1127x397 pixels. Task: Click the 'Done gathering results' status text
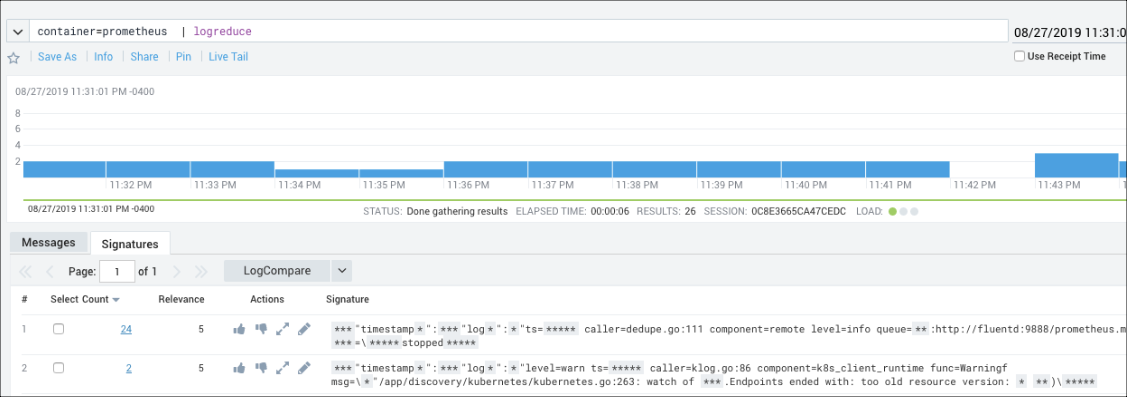457,211
